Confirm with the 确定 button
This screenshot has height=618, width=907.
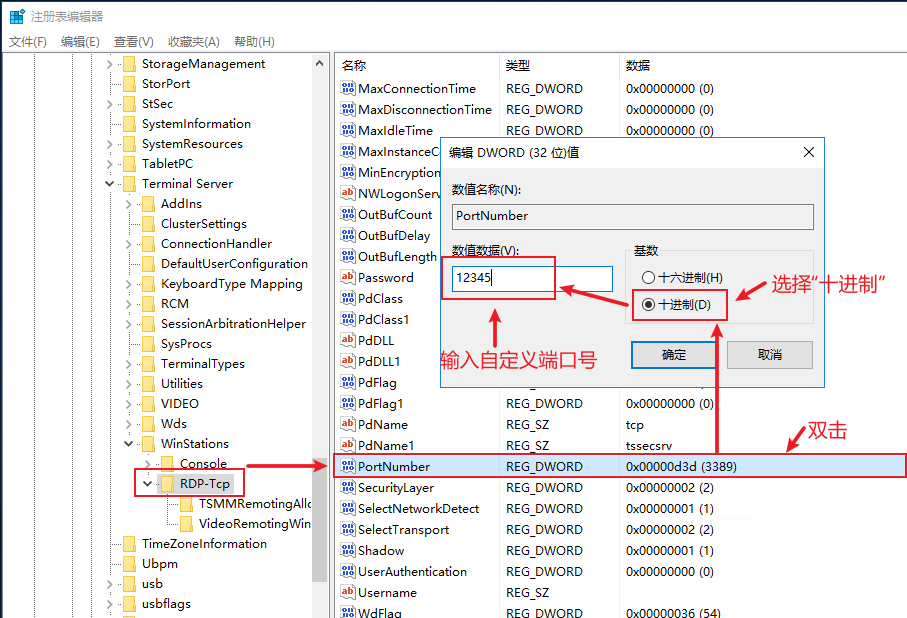(674, 355)
